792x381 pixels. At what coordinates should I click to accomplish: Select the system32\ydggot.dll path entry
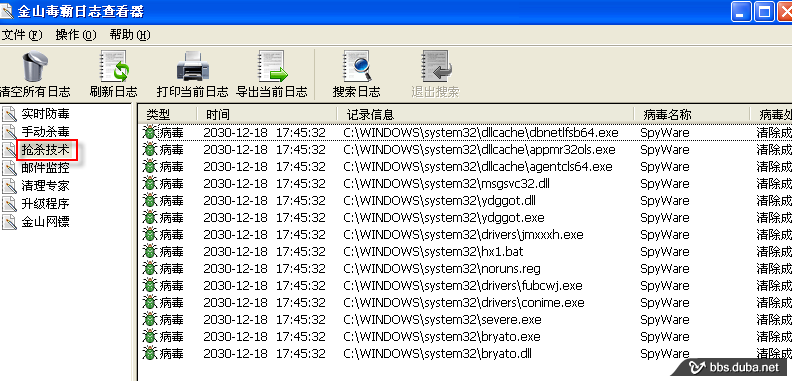(439, 201)
